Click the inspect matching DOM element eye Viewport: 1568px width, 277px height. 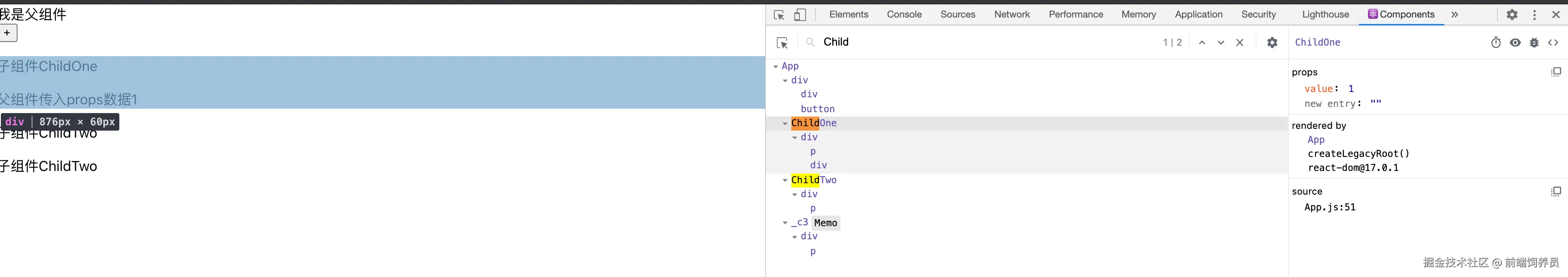(x=1515, y=43)
